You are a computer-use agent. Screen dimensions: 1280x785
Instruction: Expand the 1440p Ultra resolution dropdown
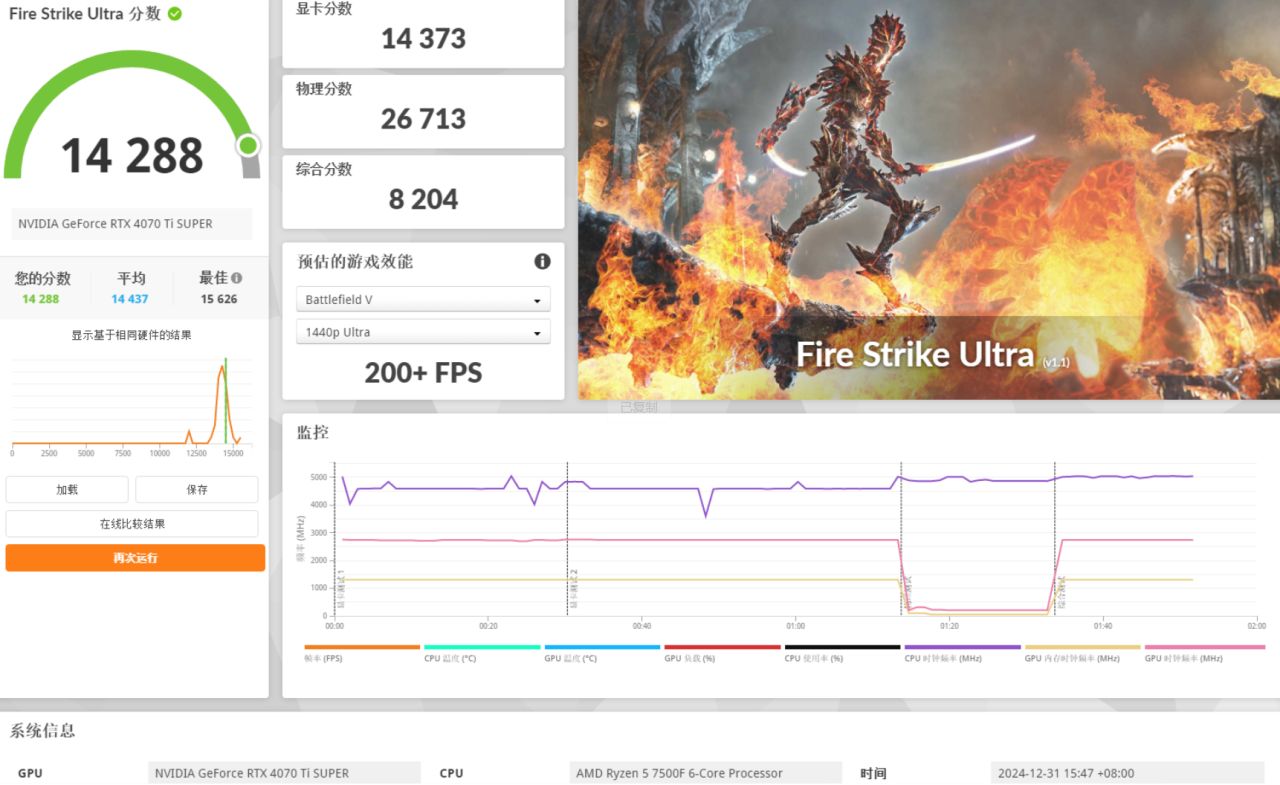coord(423,332)
